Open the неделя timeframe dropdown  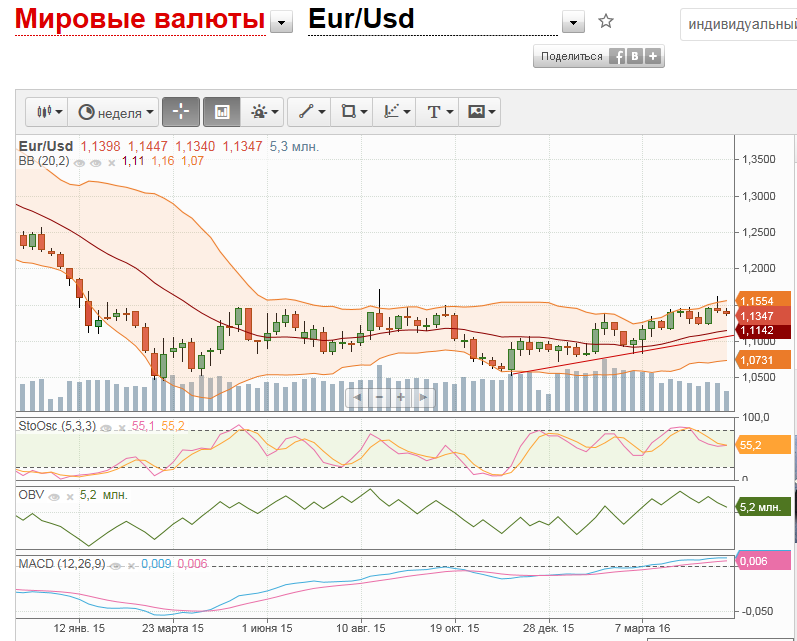click(x=118, y=112)
